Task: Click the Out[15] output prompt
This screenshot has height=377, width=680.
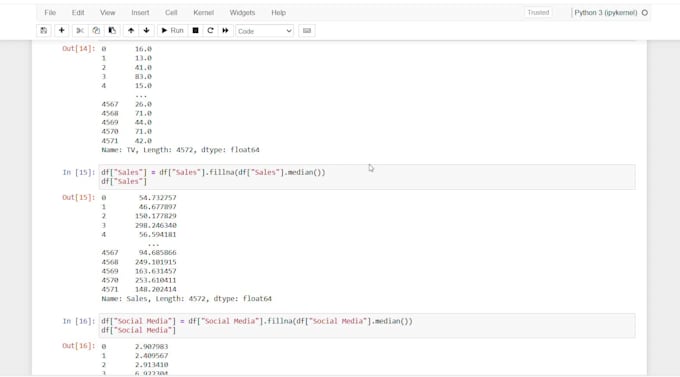Action: pyautogui.click(x=78, y=197)
